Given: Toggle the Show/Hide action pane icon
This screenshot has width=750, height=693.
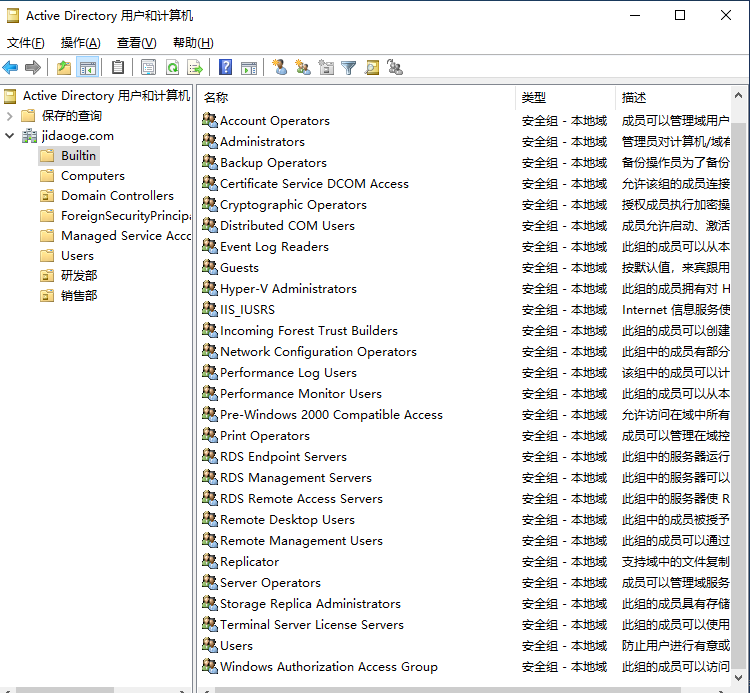Looking at the screenshot, I should coord(249,67).
